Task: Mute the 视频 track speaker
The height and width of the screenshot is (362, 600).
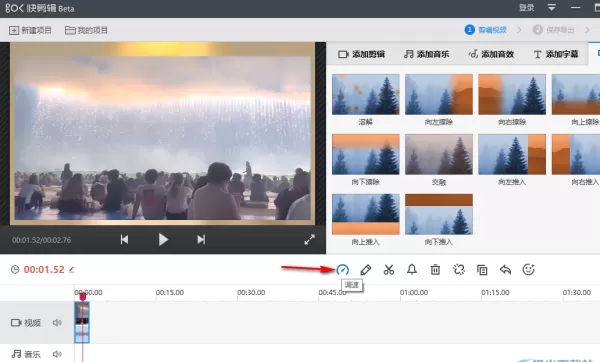Action: [x=57, y=323]
